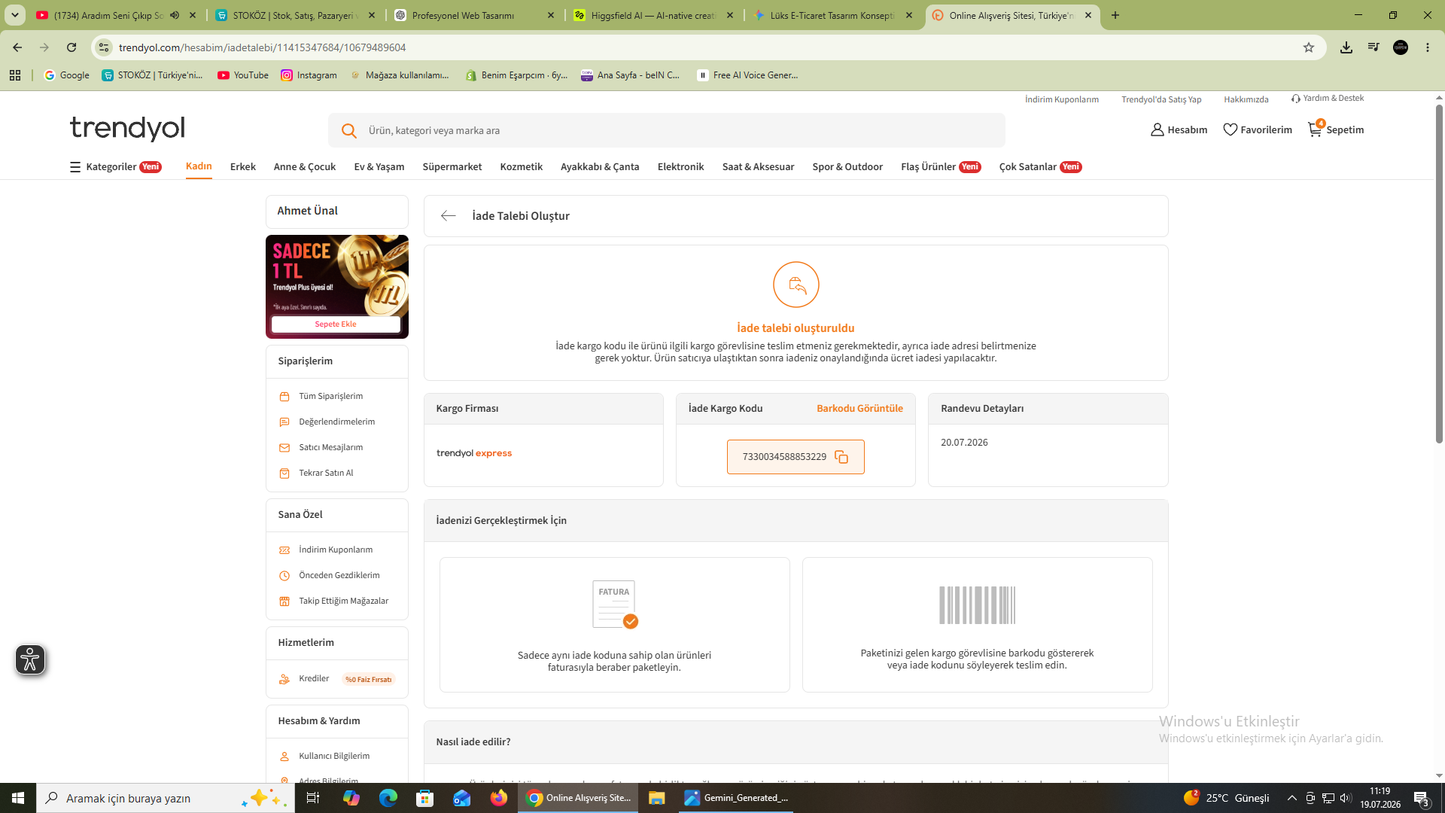This screenshot has width=1445, height=813.
Task: Open the Sepetim shopping cart
Action: tap(1336, 130)
